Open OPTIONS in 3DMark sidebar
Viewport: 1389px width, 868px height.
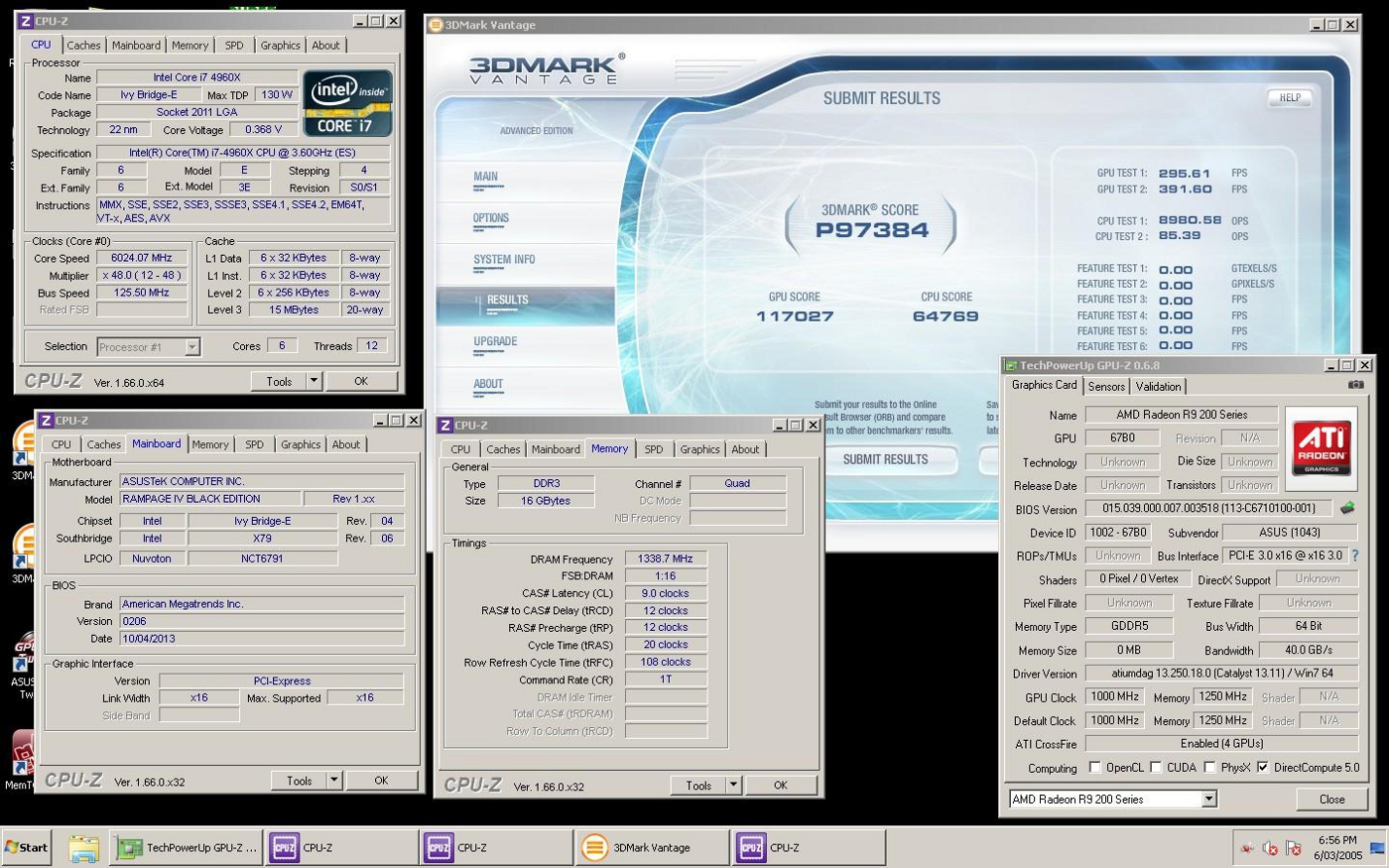click(491, 218)
